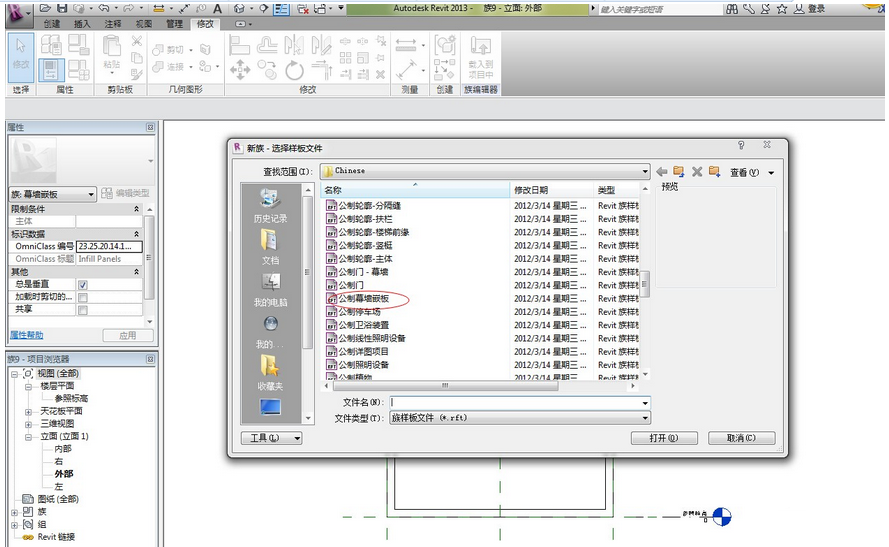Click the file list vertical scrollbar

645,282
